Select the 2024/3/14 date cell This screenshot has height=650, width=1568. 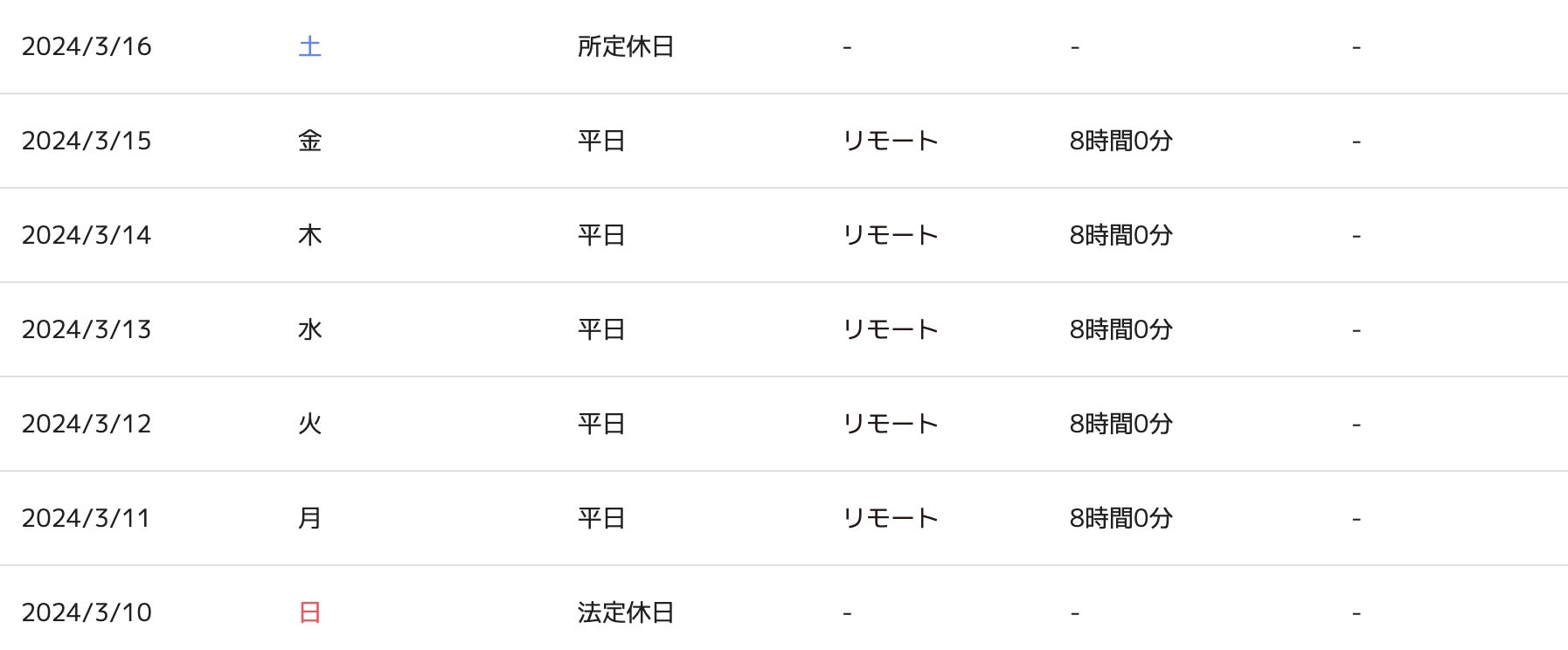(87, 235)
